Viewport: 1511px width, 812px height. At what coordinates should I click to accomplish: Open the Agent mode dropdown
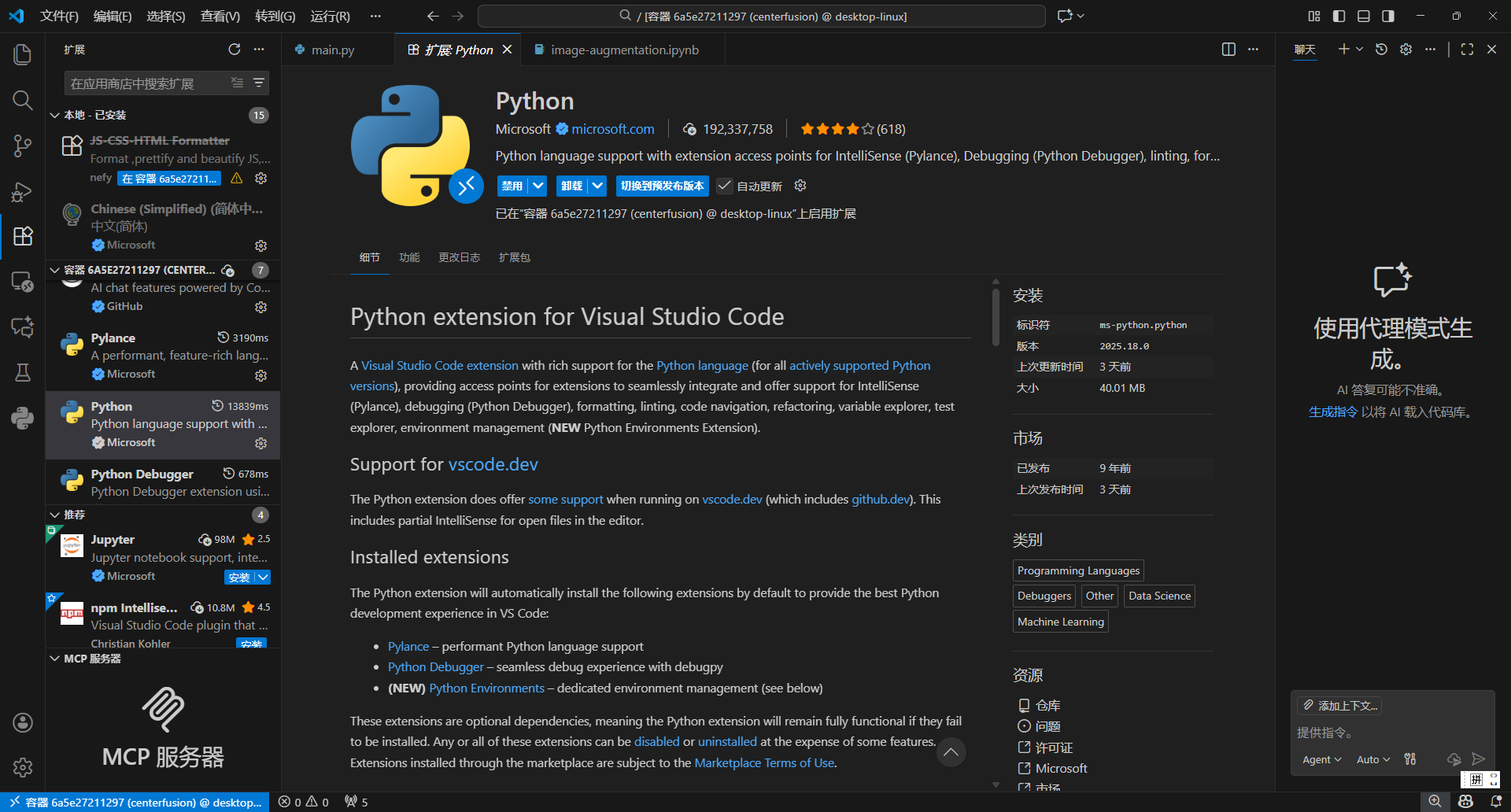(x=1321, y=759)
